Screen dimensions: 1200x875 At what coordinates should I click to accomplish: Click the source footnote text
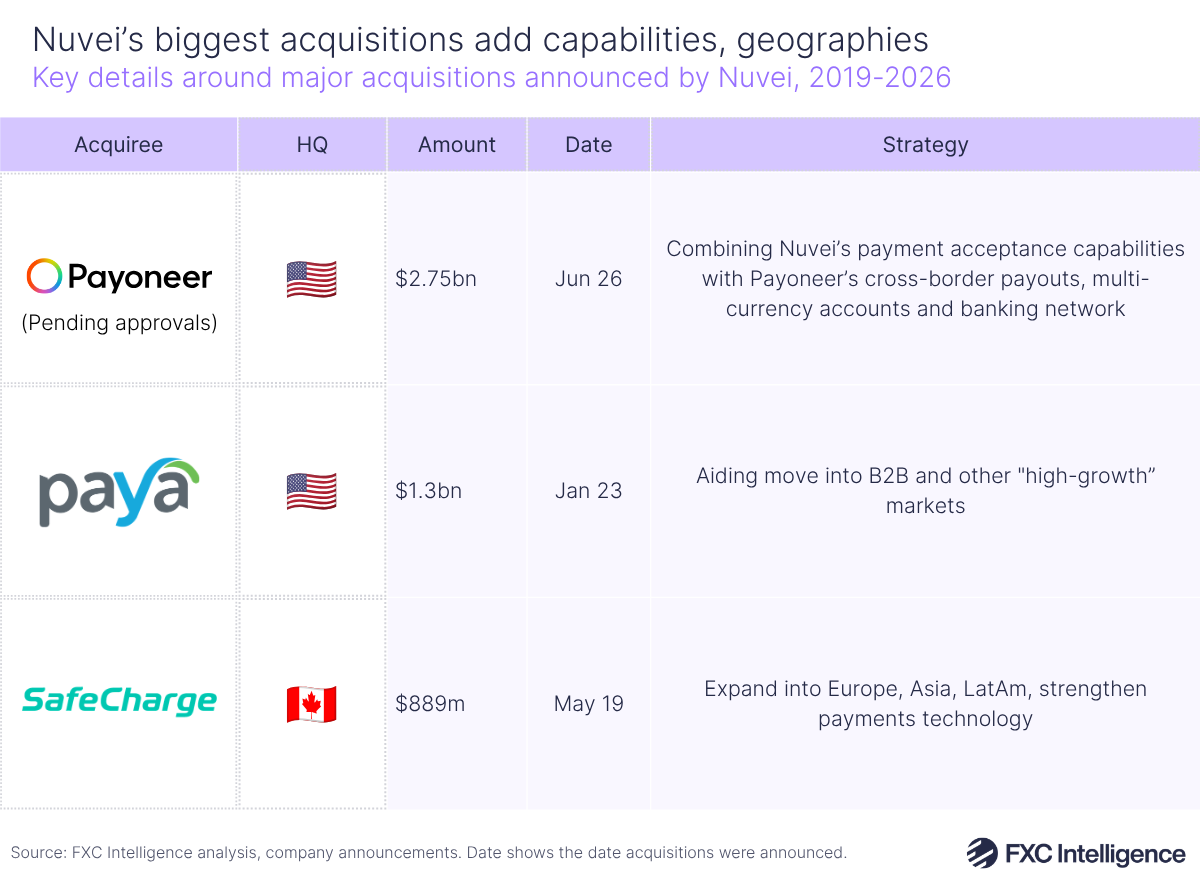tap(429, 853)
